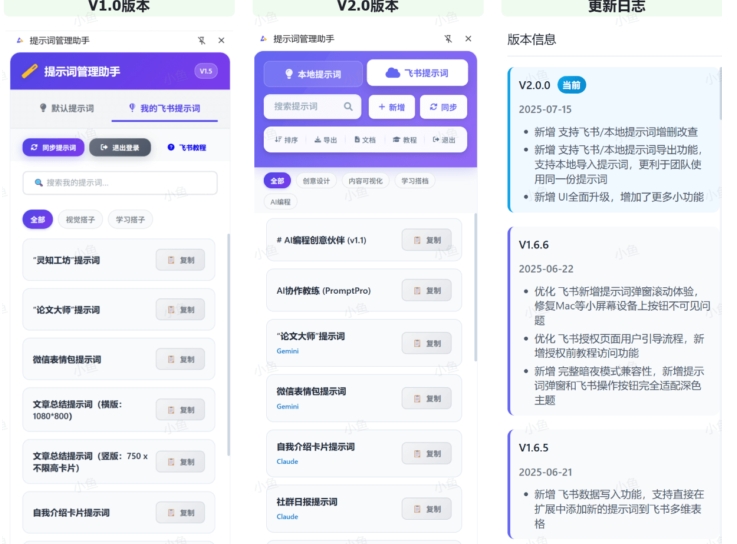This screenshot has height=544, width=737.
Task: Open the pencil logo in V1.0 header
Action: [30, 71]
